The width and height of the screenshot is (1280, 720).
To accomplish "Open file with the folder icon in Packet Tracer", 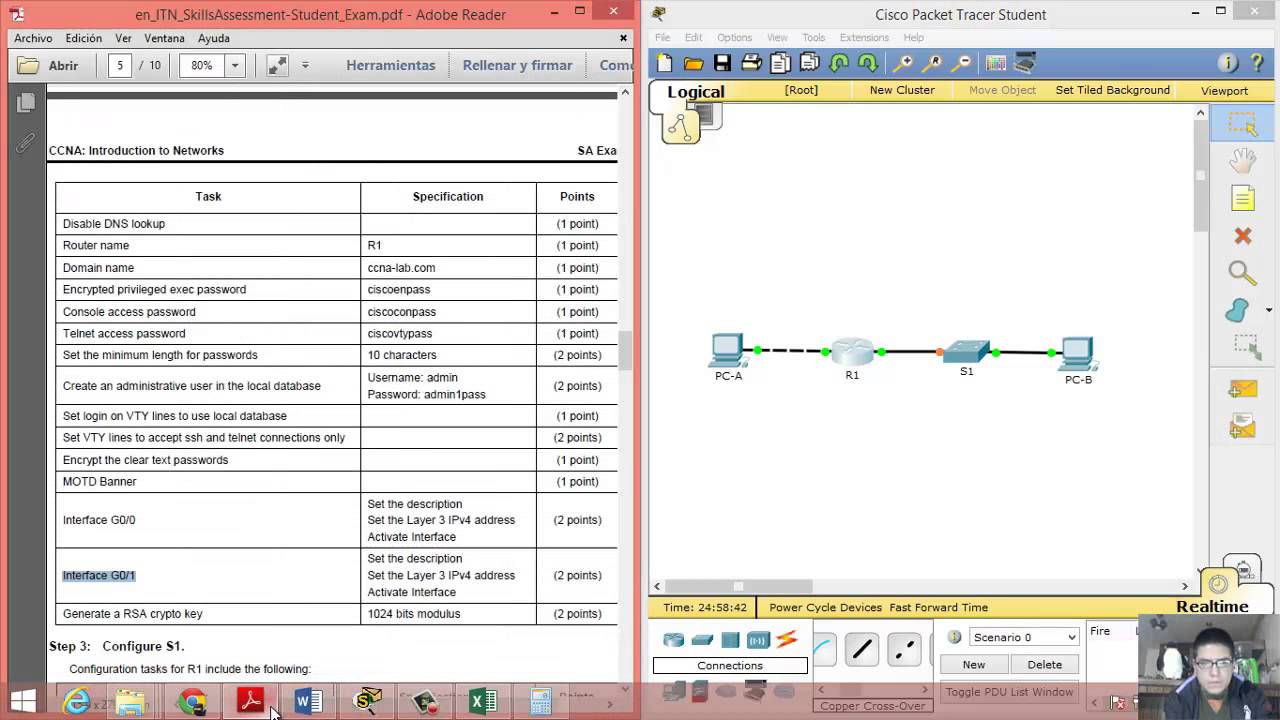I will [x=693, y=63].
